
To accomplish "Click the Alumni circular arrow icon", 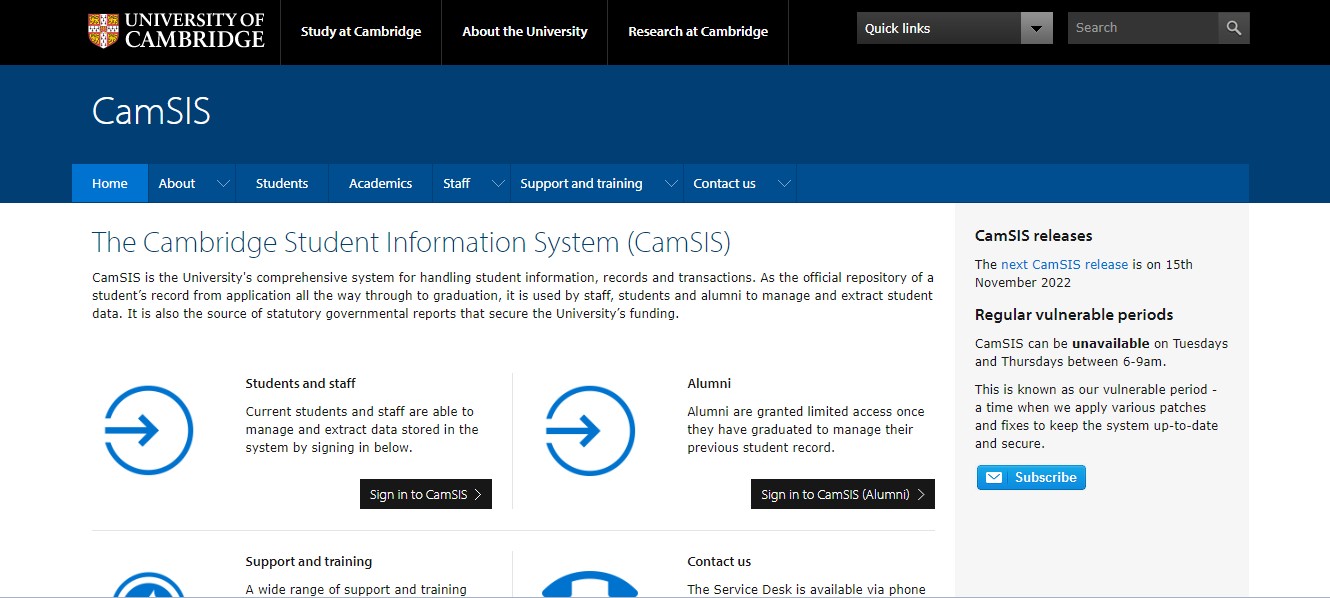I will (x=590, y=430).
